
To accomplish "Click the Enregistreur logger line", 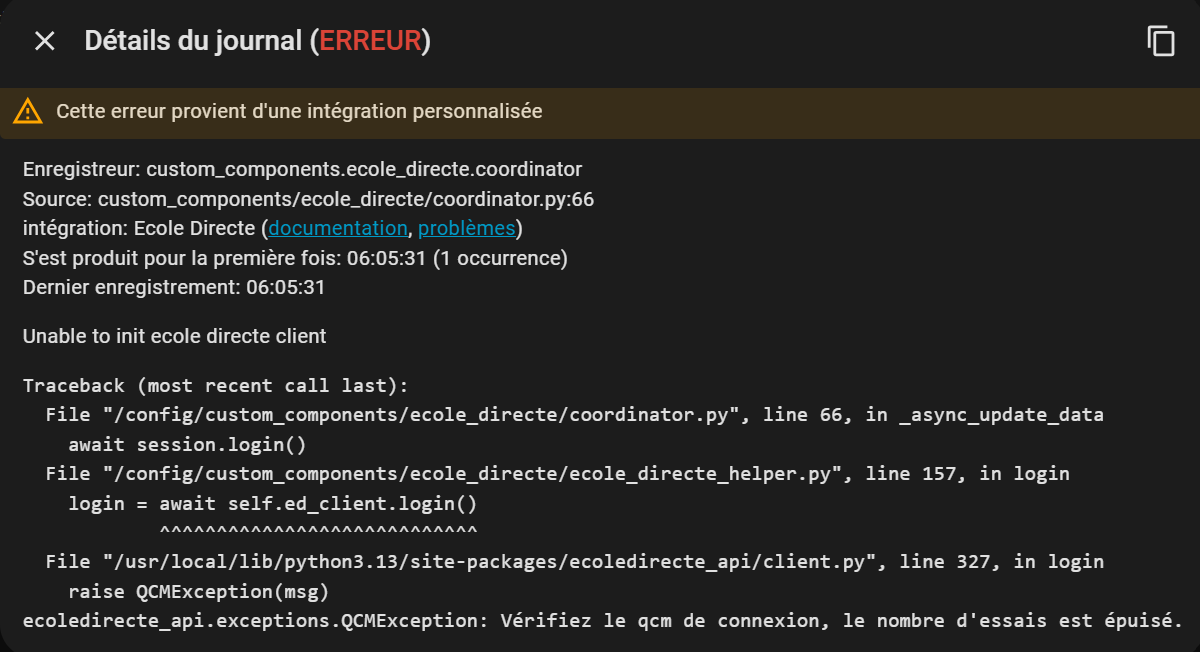I will pos(302,169).
